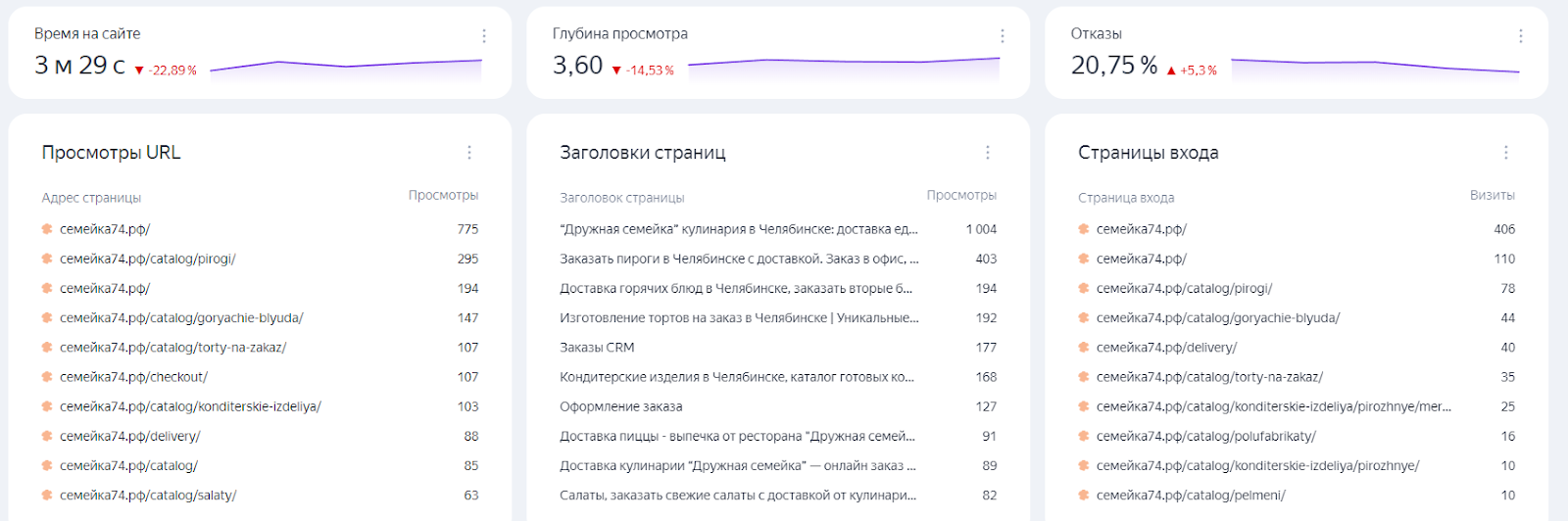Select the Заказы CRM page title row
This screenshot has height=521, width=1568.
point(778,348)
